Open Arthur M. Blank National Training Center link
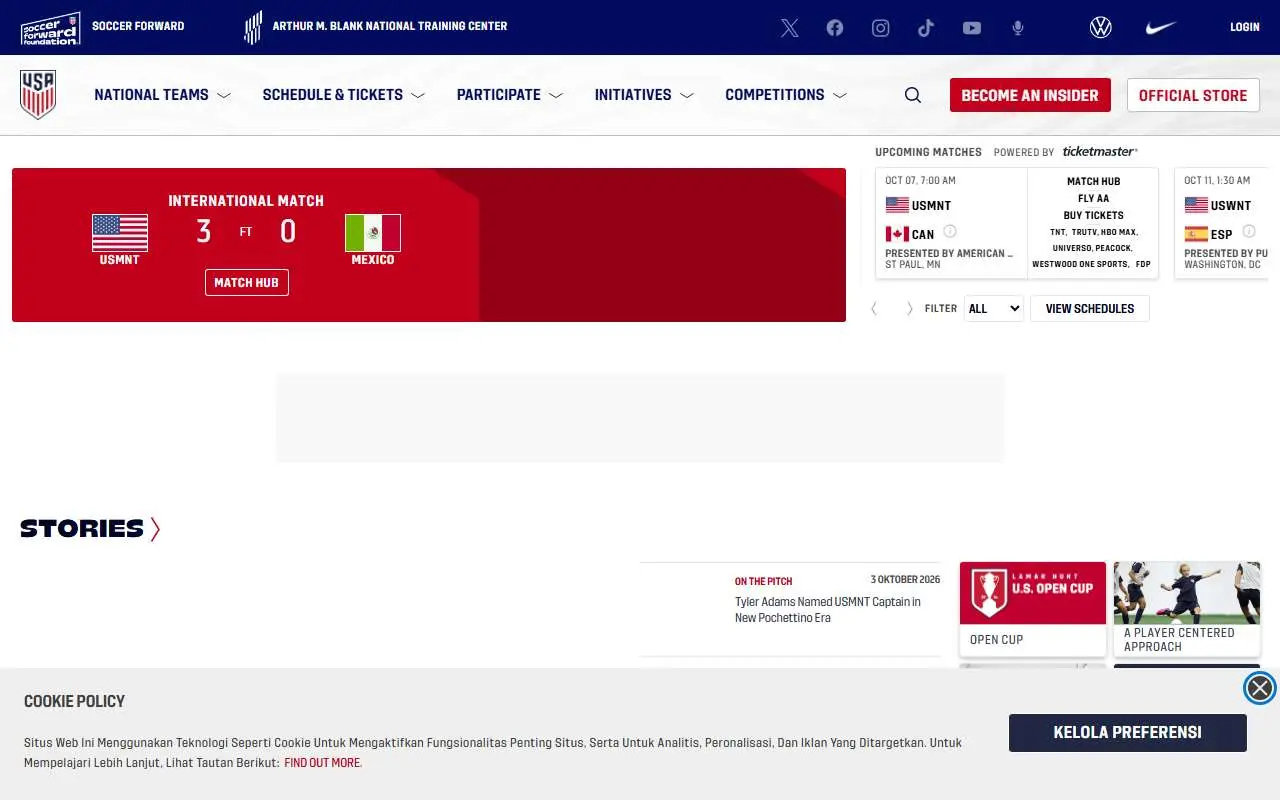 390,26
